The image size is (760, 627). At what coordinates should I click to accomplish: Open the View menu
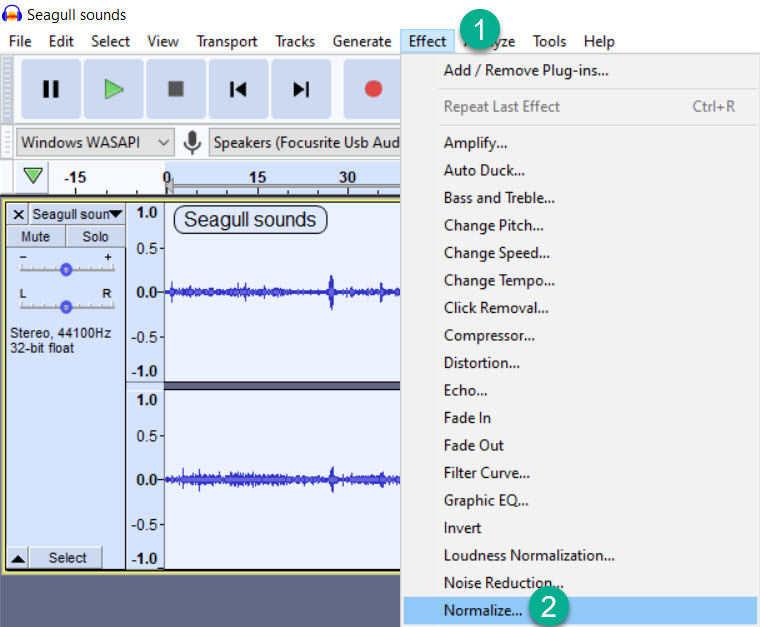(163, 42)
